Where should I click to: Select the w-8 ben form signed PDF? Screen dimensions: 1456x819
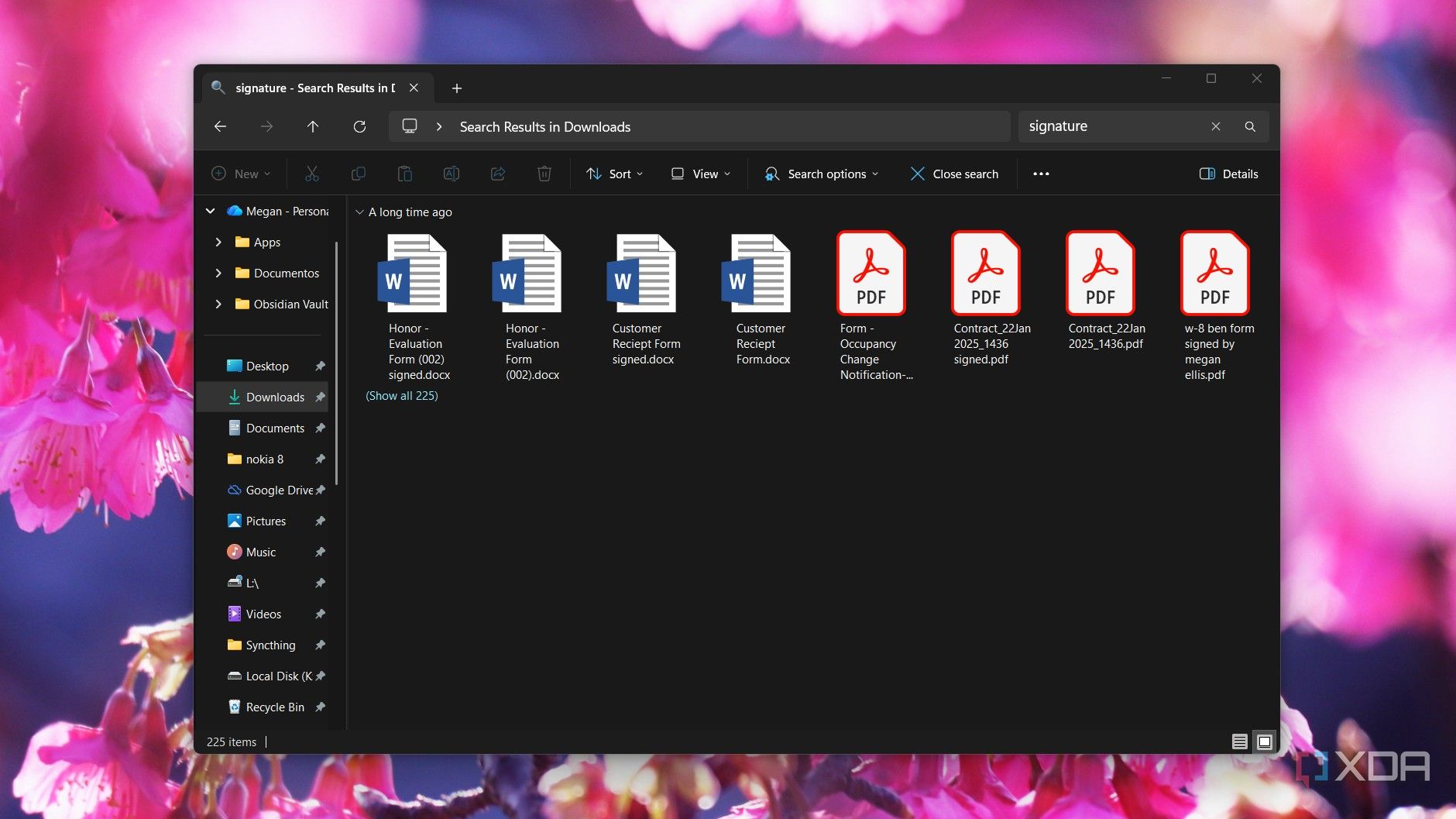coord(1216,307)
